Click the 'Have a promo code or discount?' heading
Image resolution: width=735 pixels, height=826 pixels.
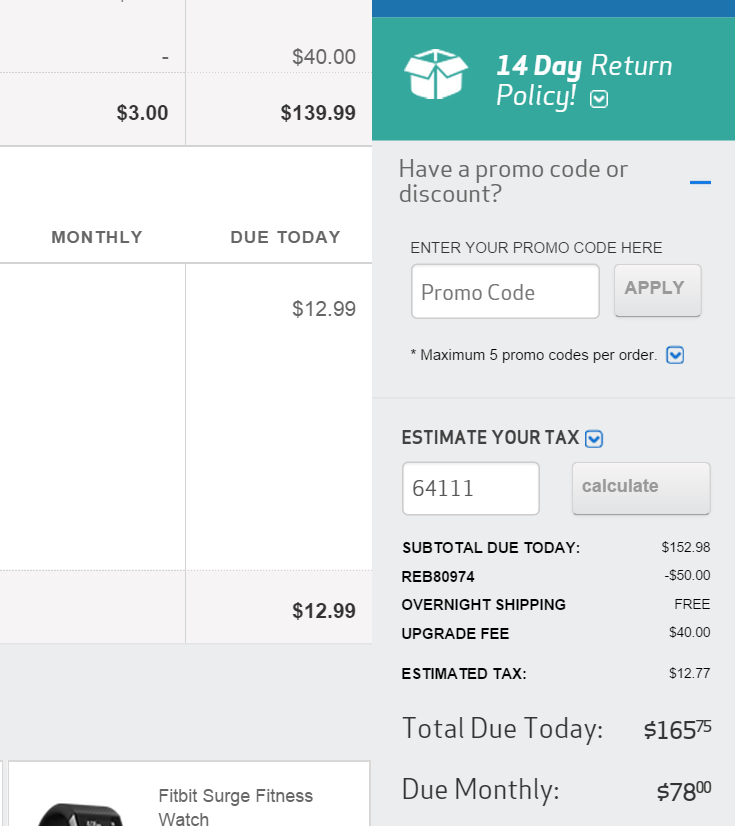(x=513, y=181)
